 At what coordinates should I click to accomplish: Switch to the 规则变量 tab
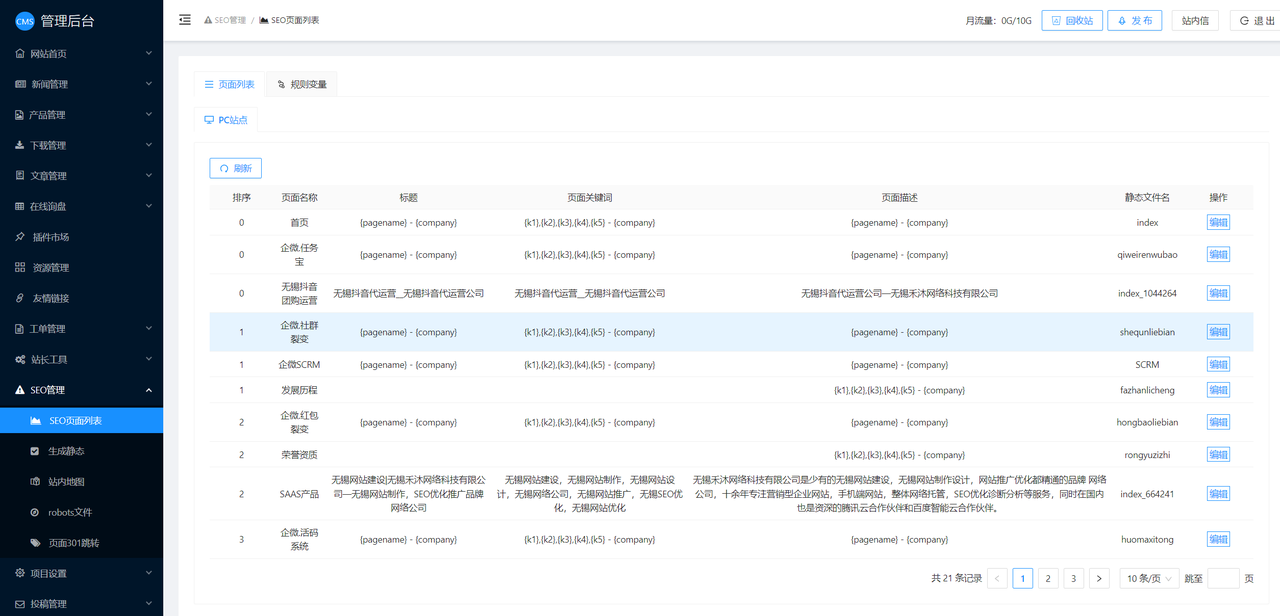[x=301, y=84]
